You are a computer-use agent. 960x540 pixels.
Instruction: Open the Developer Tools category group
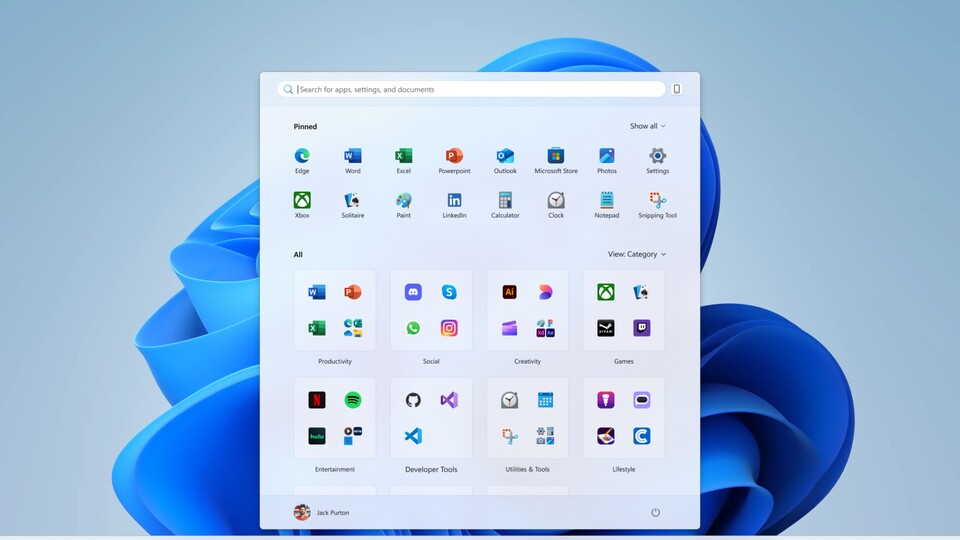point(431,418)
